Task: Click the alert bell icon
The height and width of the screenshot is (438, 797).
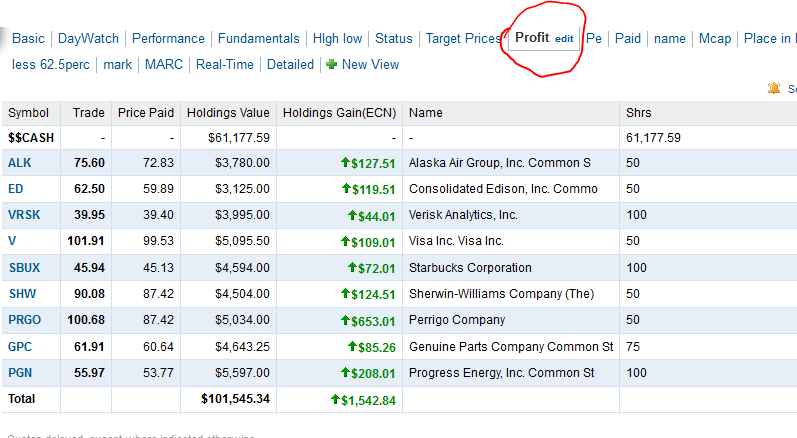Action: point(774,88)
